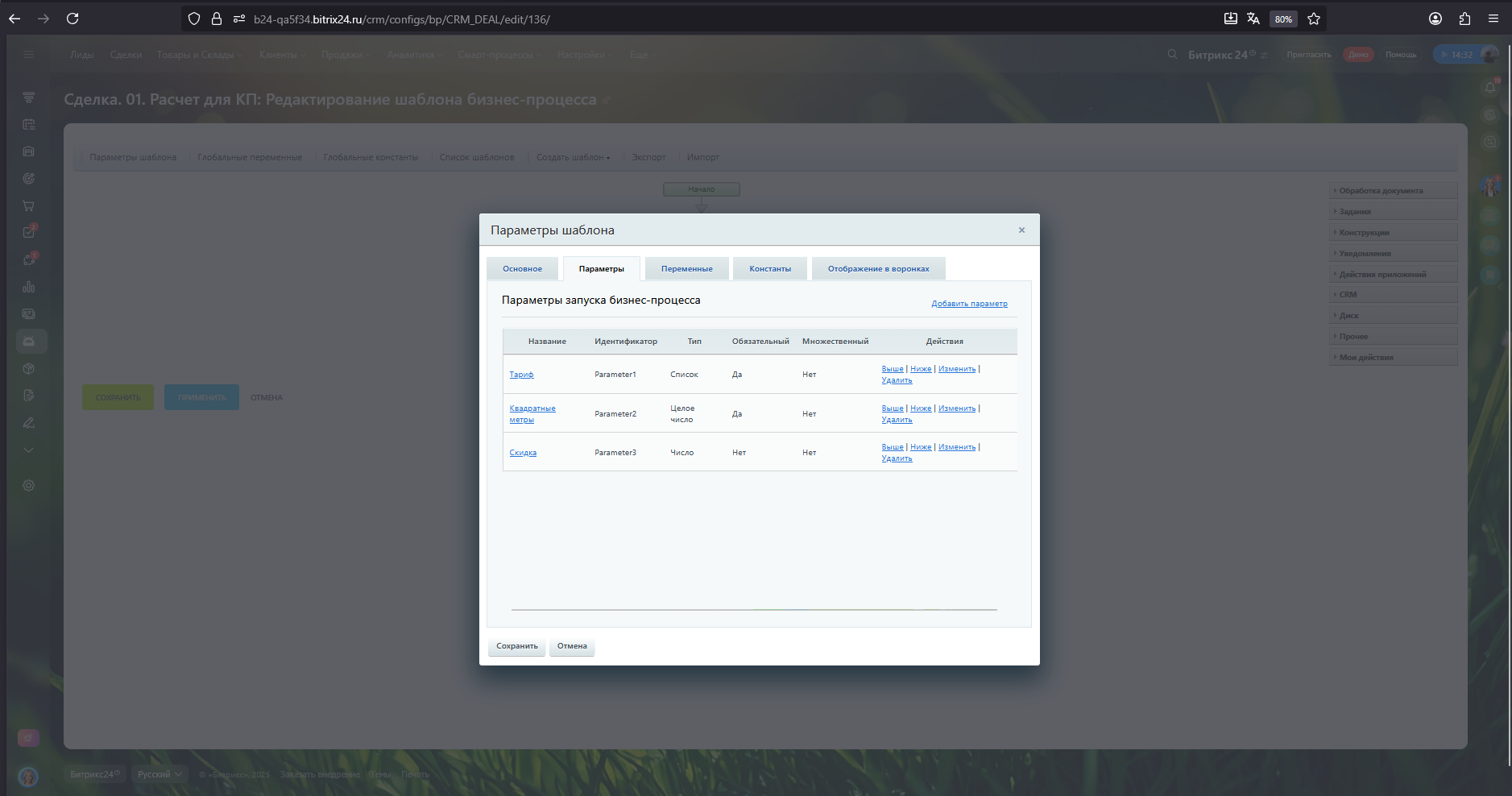Expand more sidebar items with chevron
Image resolution: width=1512 pixels, height=796 pixels.
28,450
